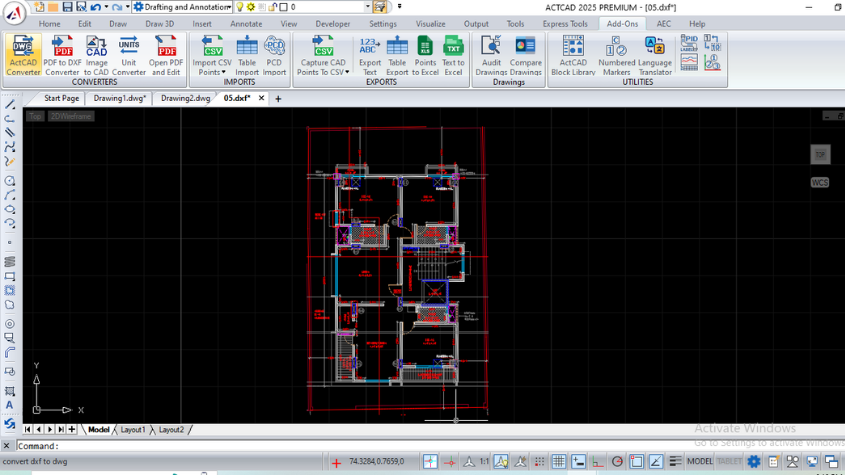Click the Save icon in quick access toolbar

pos(67,7)
